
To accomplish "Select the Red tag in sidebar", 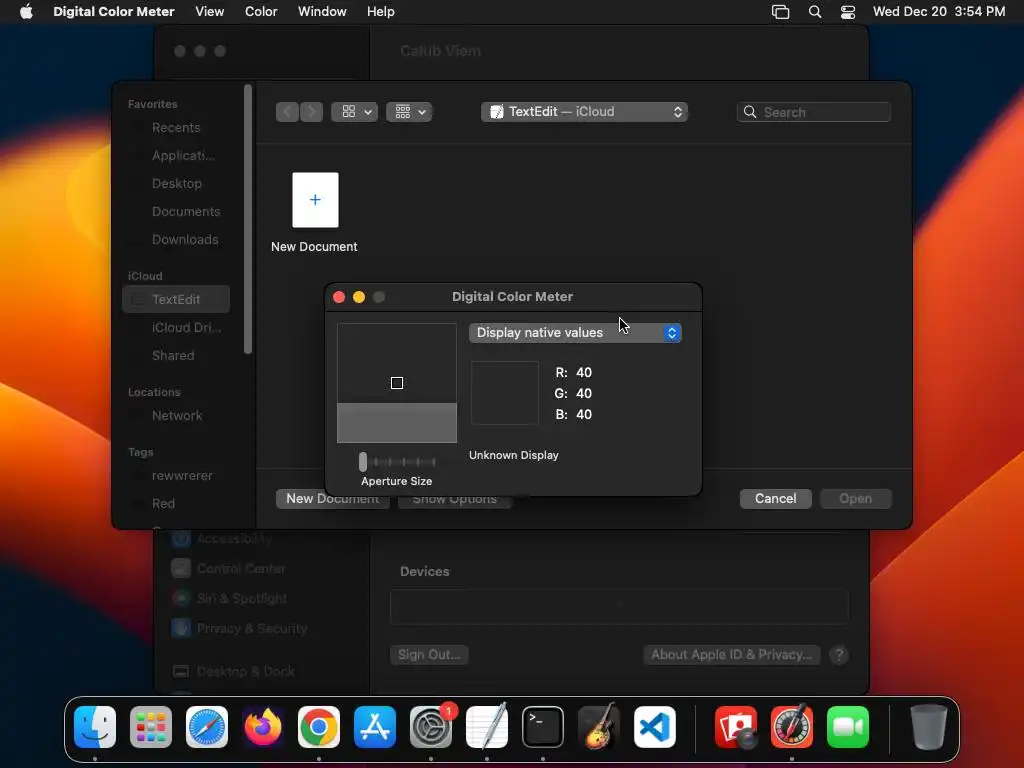I will pos(176,504).
